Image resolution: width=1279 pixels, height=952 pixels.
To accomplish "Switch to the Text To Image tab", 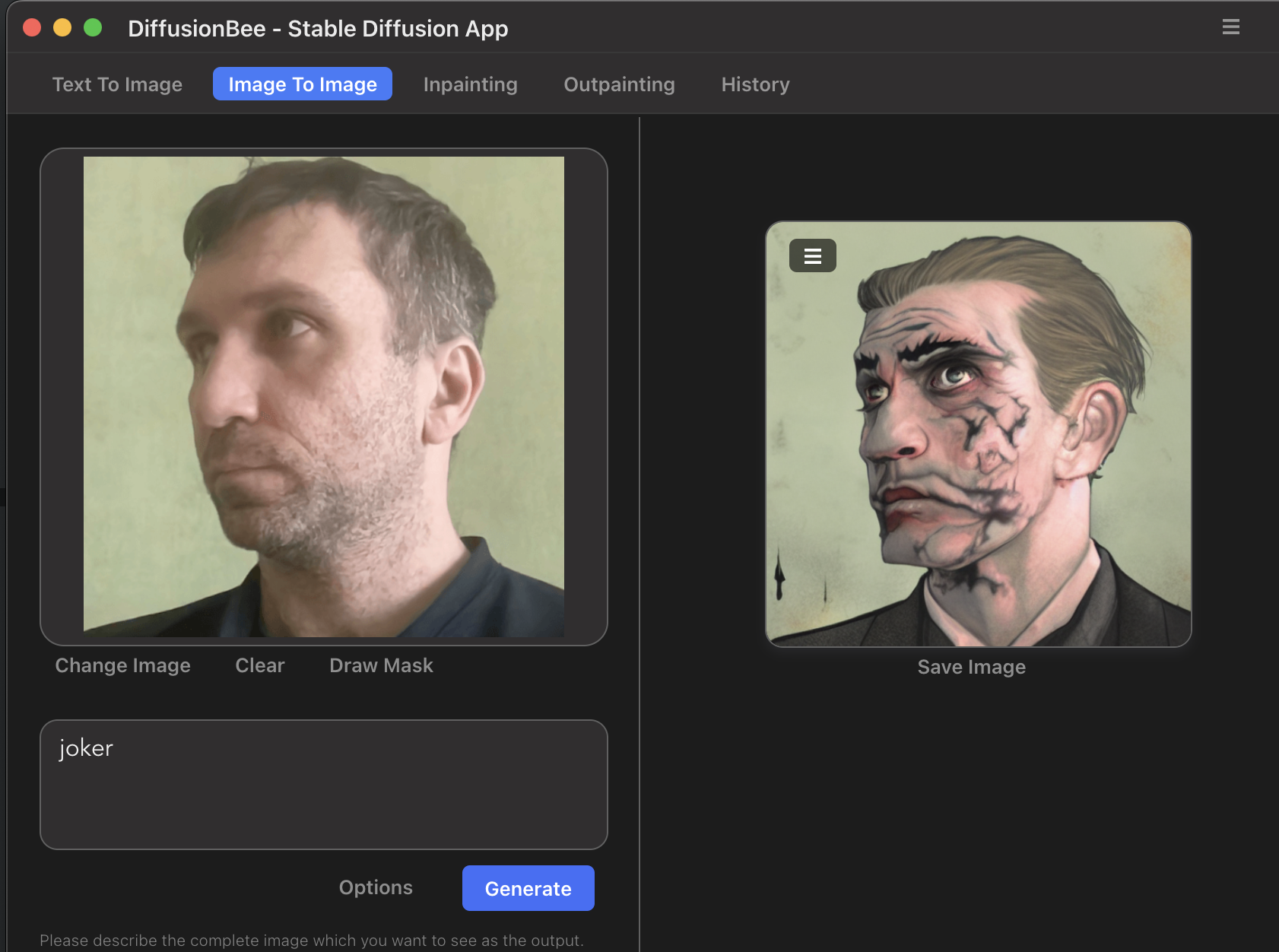I will point(117,84).
